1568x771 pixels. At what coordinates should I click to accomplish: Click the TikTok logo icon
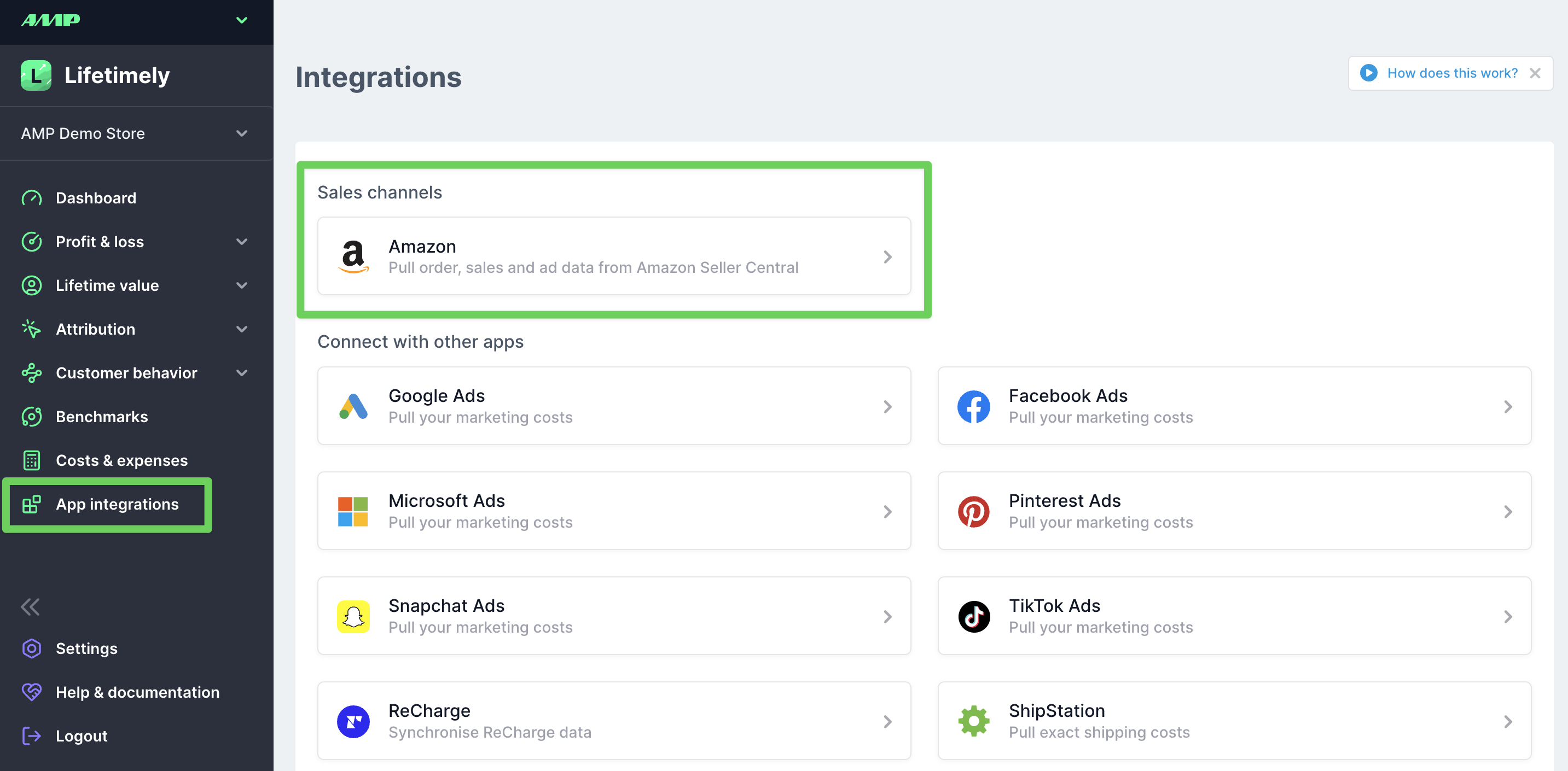point(973,616)
